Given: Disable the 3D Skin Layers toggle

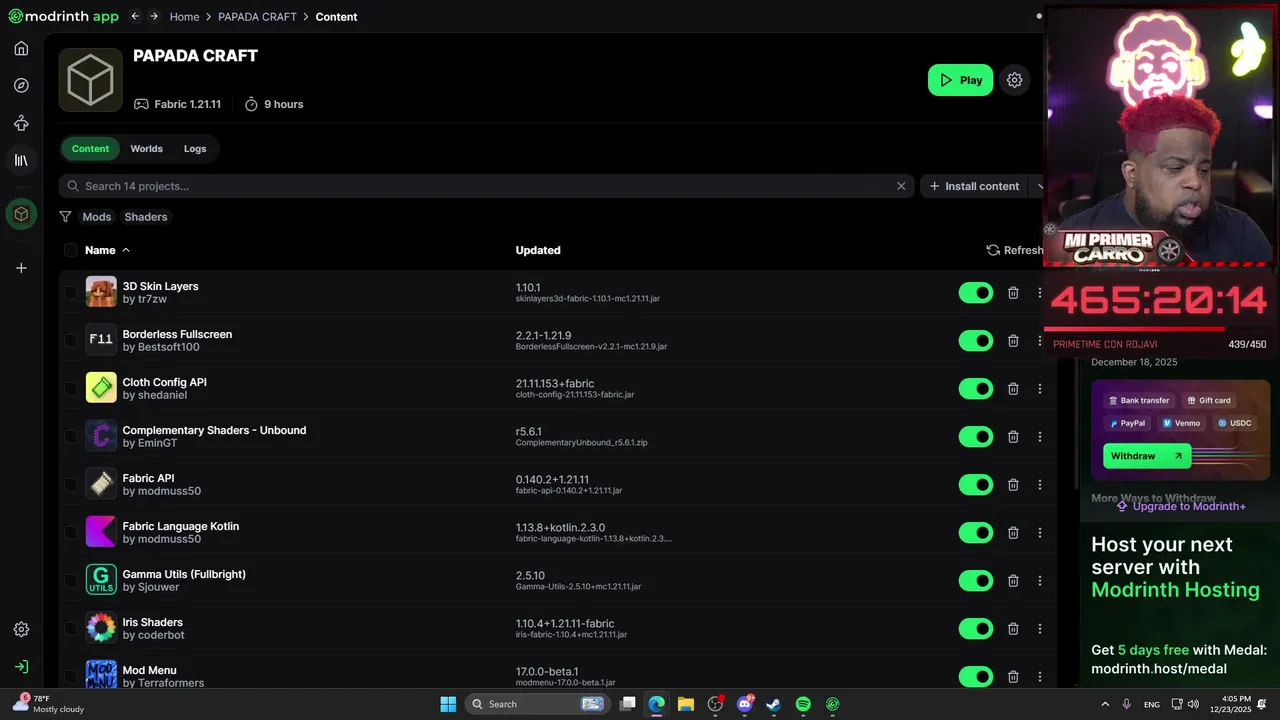Looking at the screenshot, I should [976, 293].
